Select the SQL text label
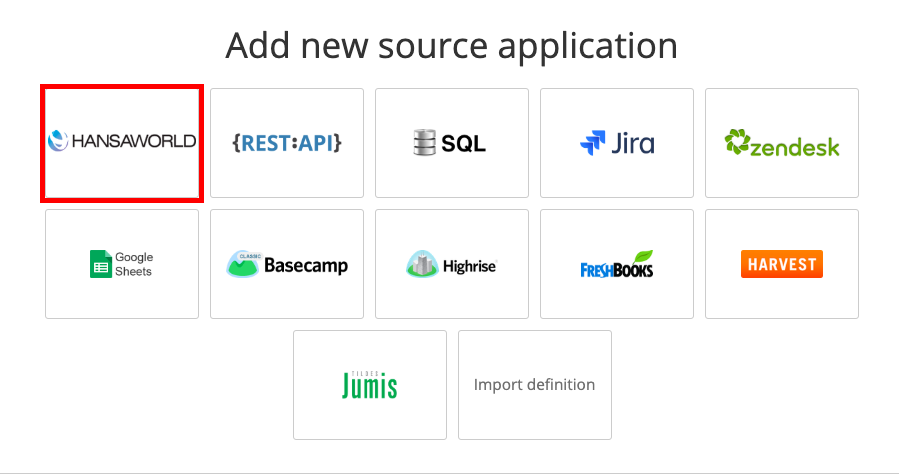 pos(463,144)
